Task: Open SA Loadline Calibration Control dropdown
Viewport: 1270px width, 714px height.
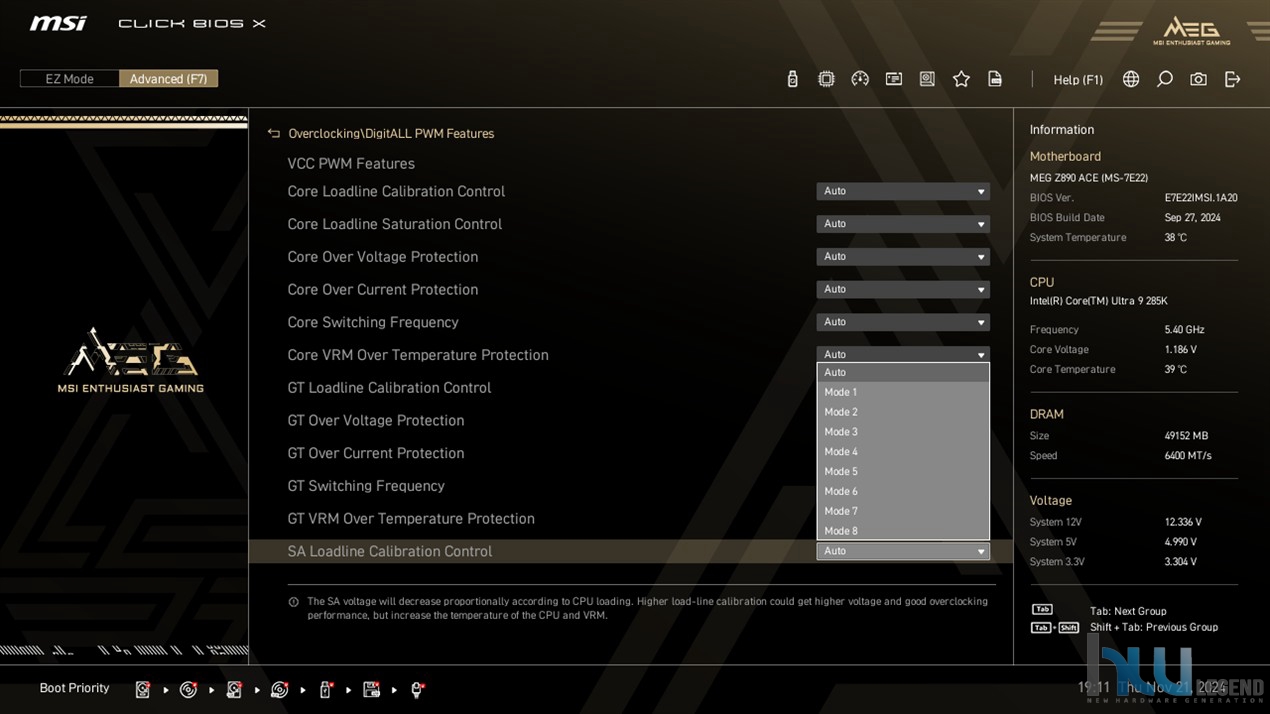Action: tap(903, 551)
